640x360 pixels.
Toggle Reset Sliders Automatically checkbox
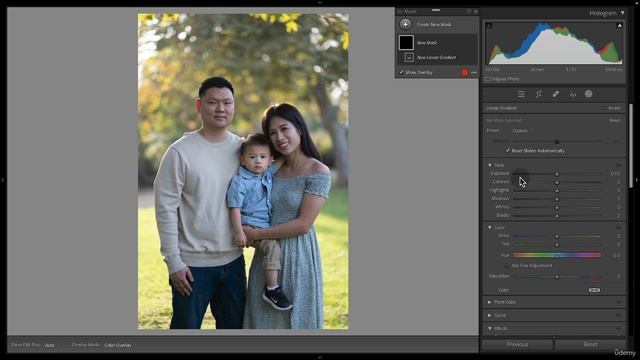point(508,151)
